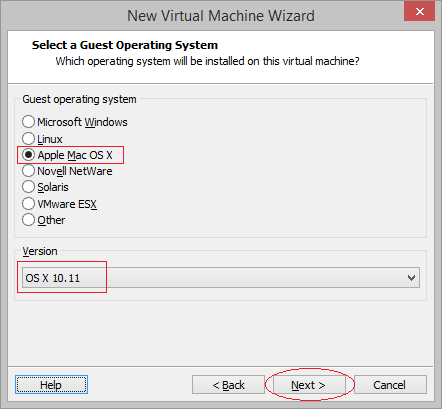Click the Select a Guest Operating System heading

coord(125,45)
